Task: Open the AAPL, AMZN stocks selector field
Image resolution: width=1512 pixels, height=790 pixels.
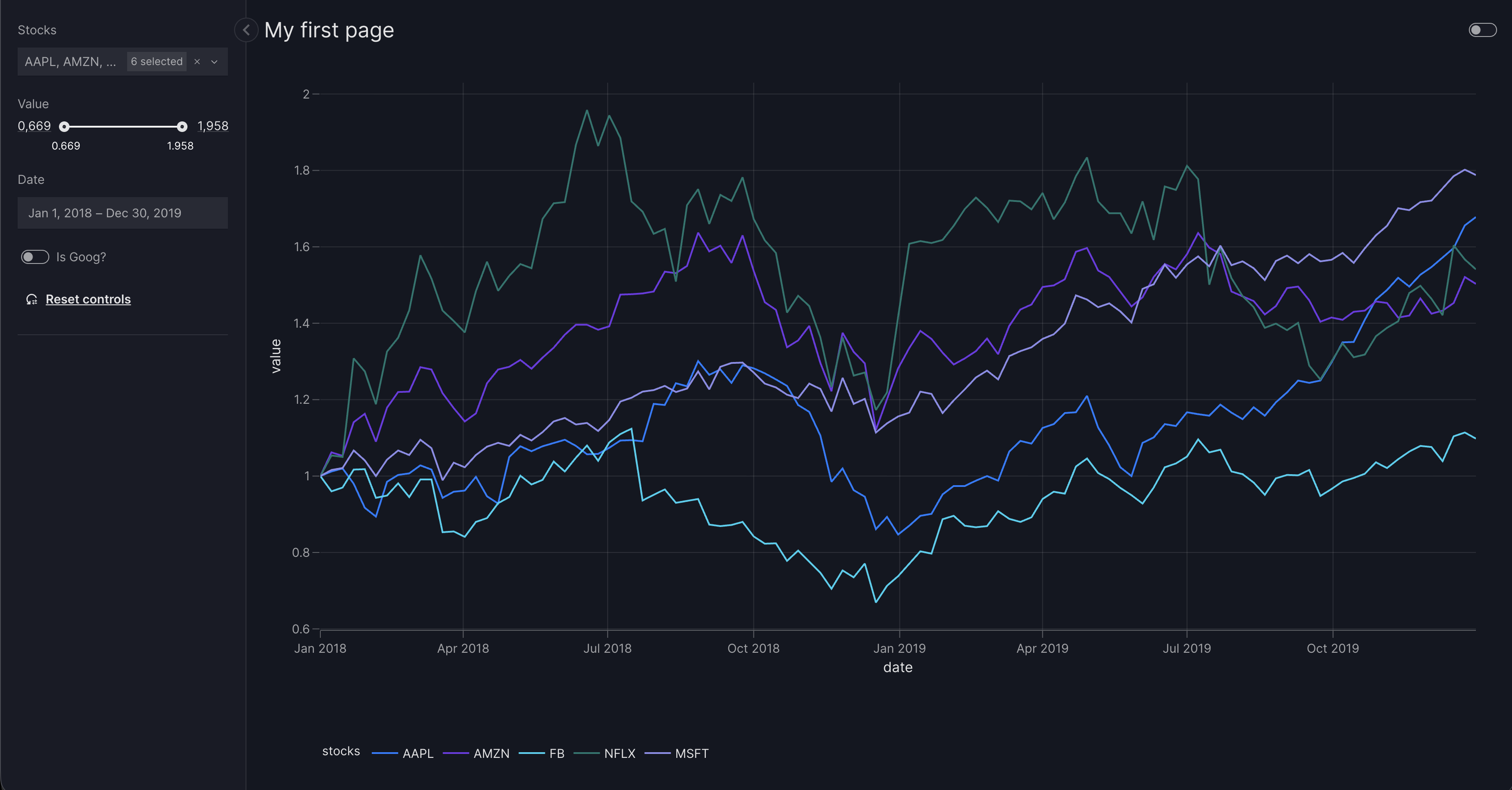Action: pyautogui.click(x=123, y=62)
